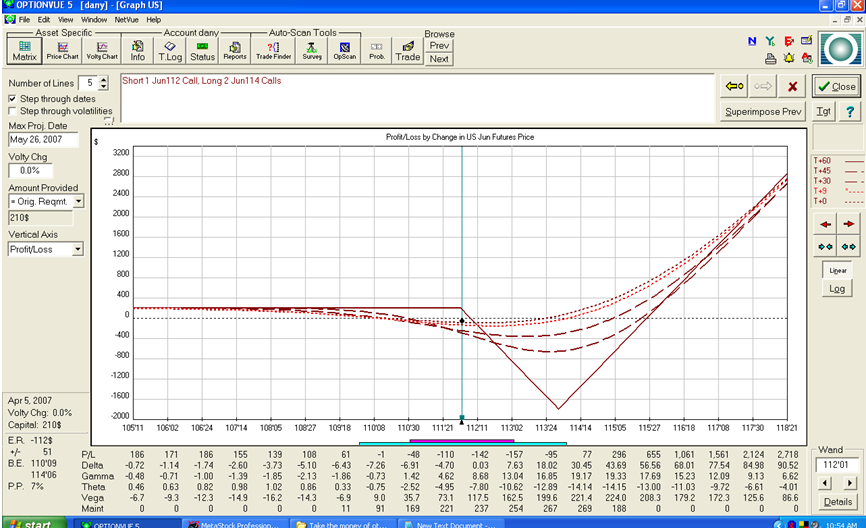This screenshot has height=528, width=866.
Task: Select the Log scale option
Action: coord(837,289)
